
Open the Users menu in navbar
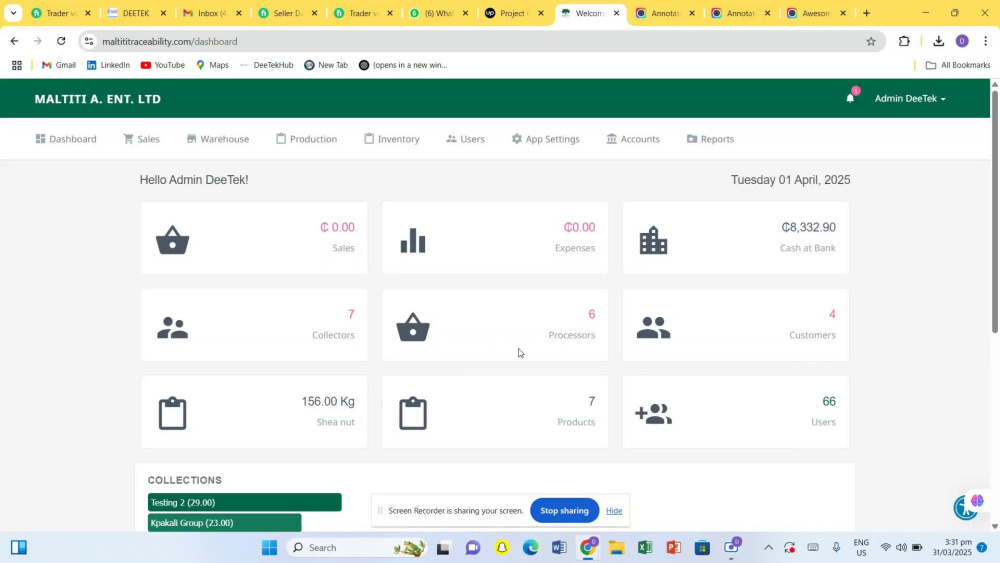pyautogui.click(x=466, y=139)
